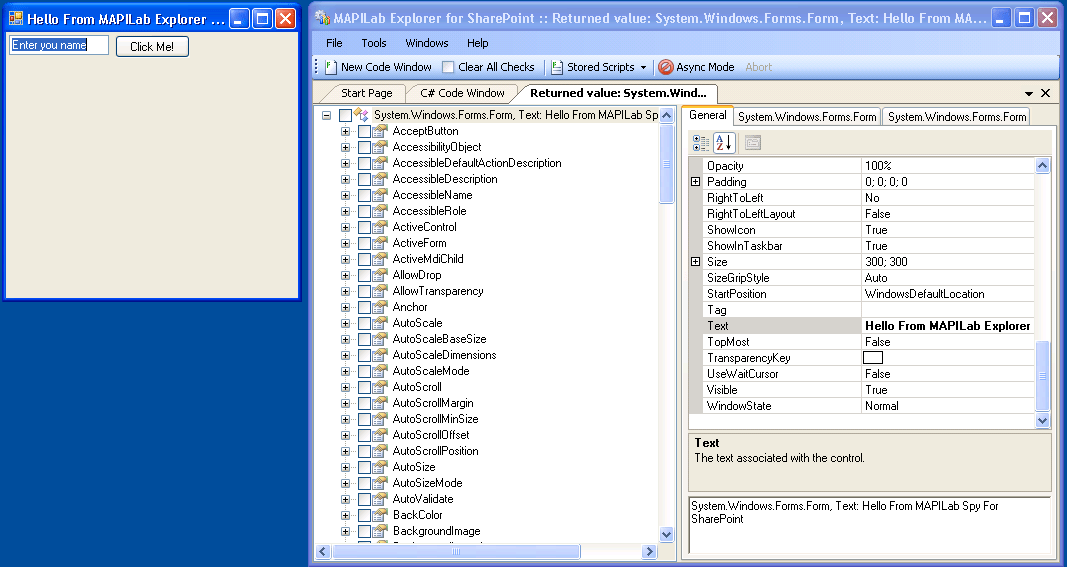Click the AllowDrop property icon

380,275
